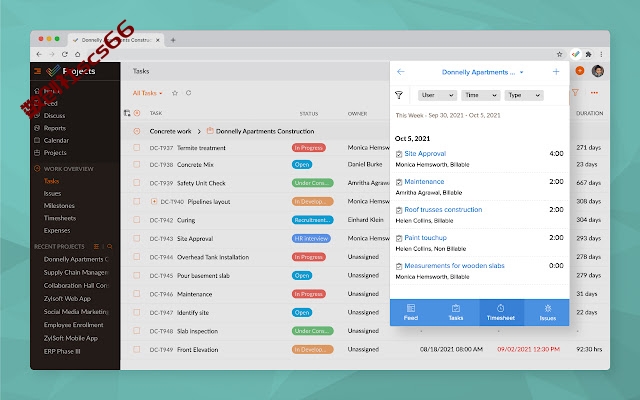Close the Donnelly browser tab
This screenshot has height=400, width=640.
coord(158,40)
